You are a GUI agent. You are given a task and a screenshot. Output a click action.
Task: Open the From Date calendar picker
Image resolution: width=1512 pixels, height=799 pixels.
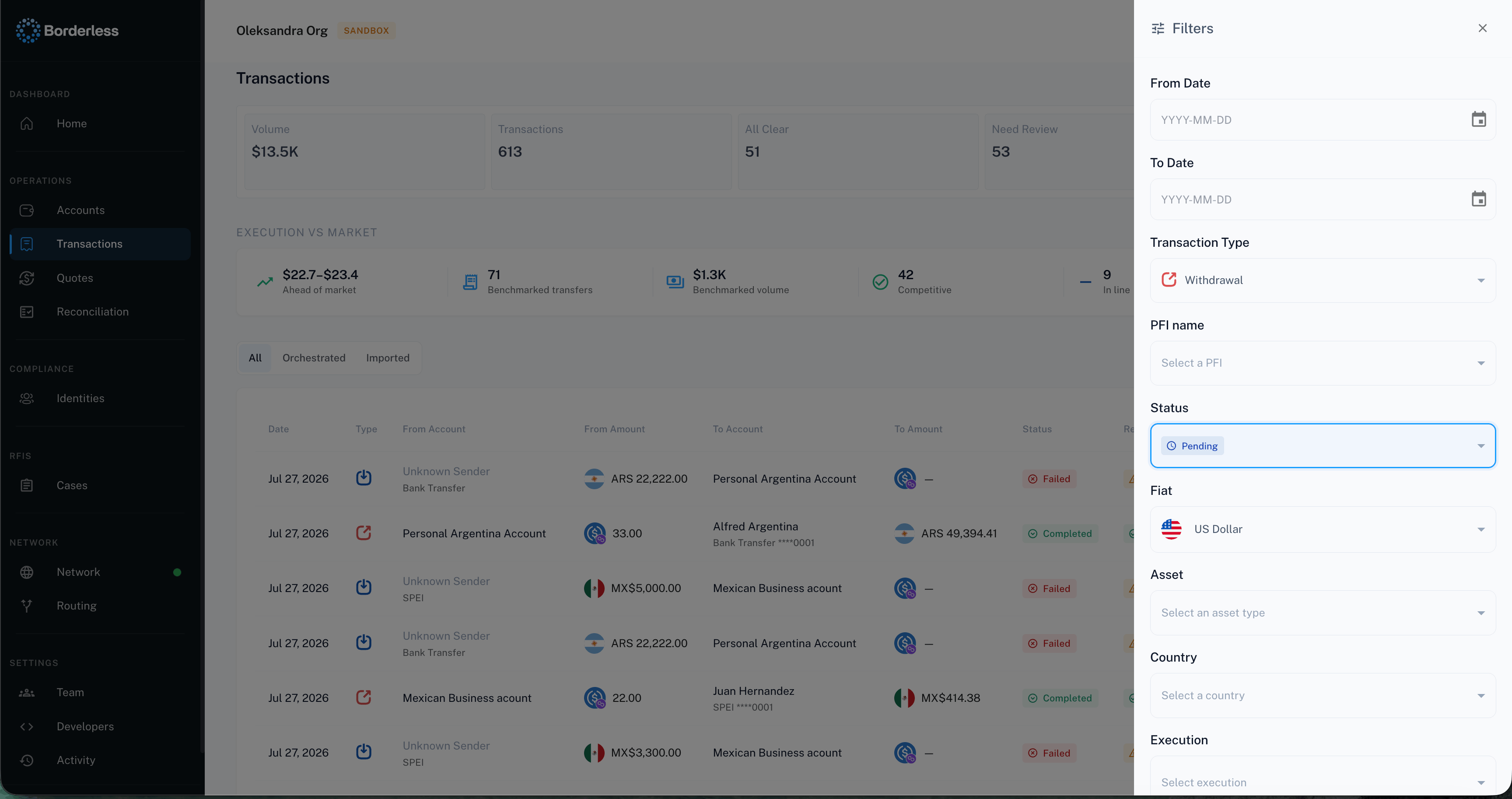1478,120
